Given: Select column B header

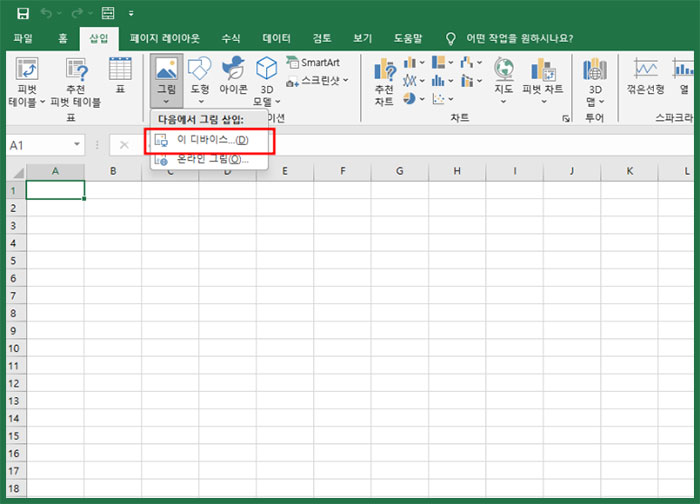Looking at the screenshot, I should tap(113, 171).
